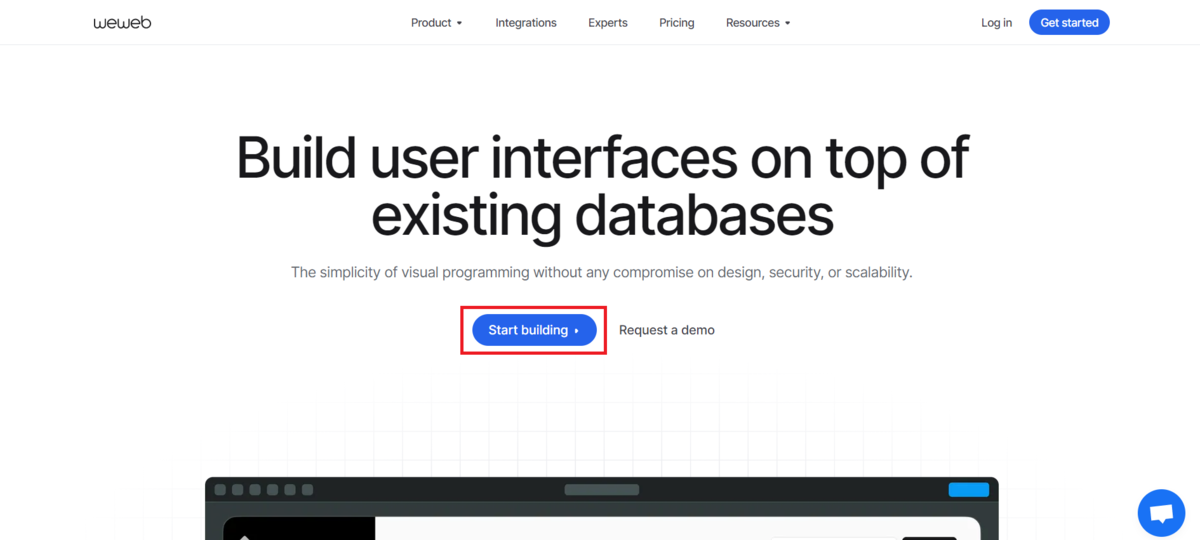Click the editor preview's blue button
1200x540 pixels.
pyautogui.click(x=968, y=489)
